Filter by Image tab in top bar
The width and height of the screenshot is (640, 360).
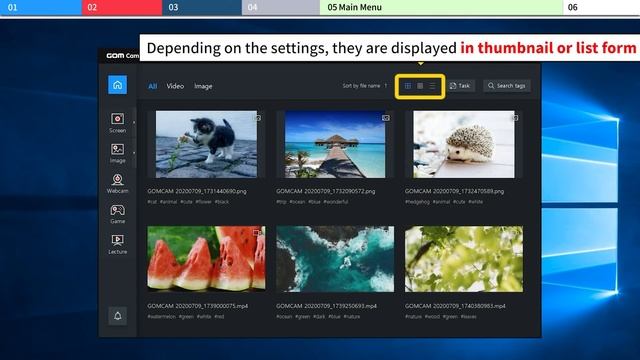click(203, 86)
